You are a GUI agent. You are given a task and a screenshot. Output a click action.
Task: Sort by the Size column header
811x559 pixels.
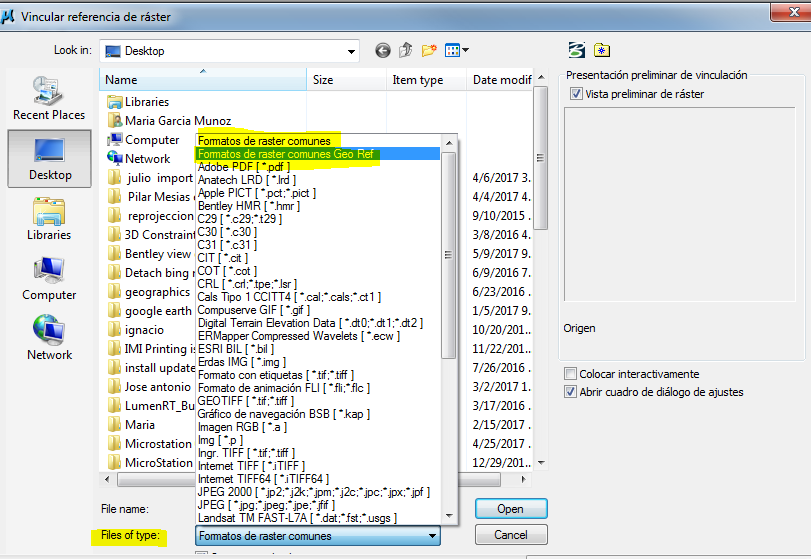(347, 80)
